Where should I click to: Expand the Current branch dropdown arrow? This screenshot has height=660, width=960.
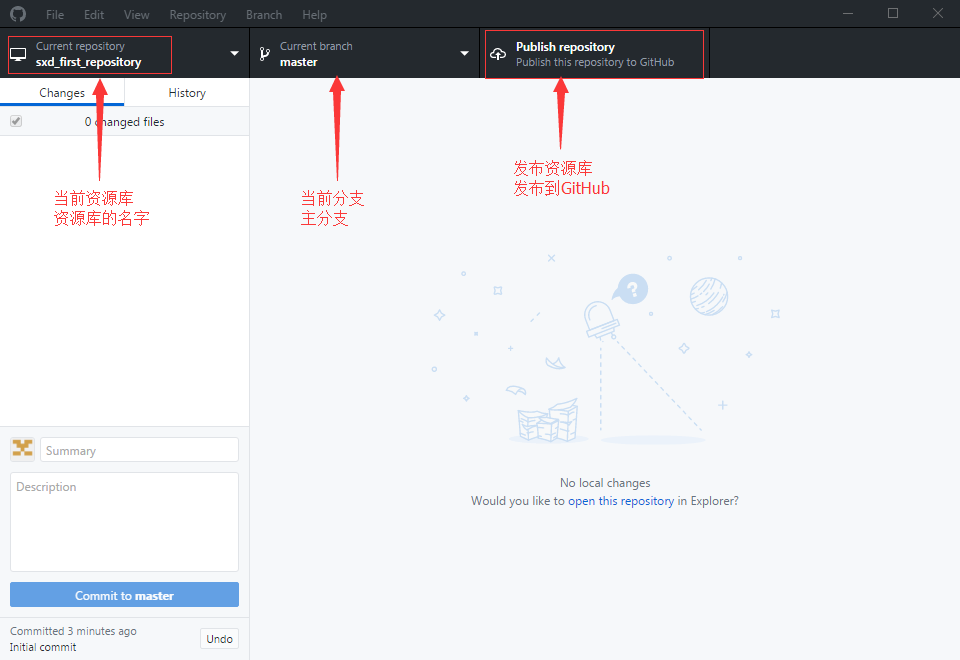(465, 53)
